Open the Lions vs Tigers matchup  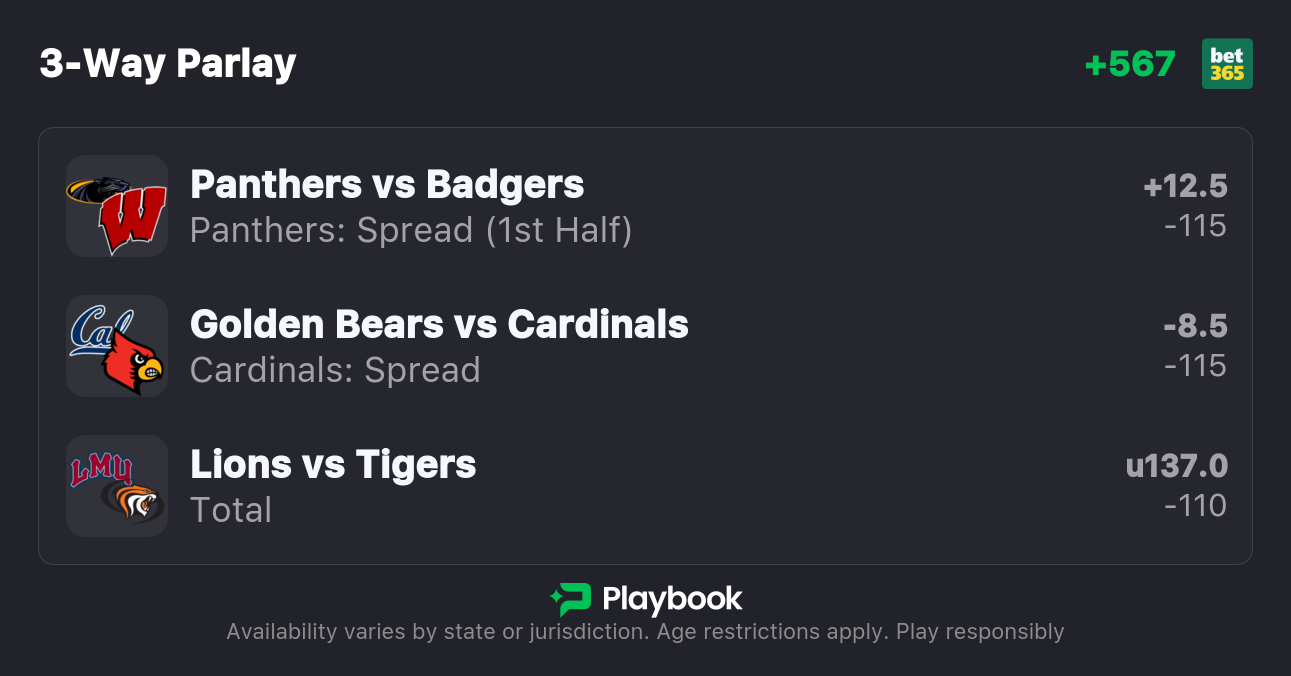coord(333,465)
